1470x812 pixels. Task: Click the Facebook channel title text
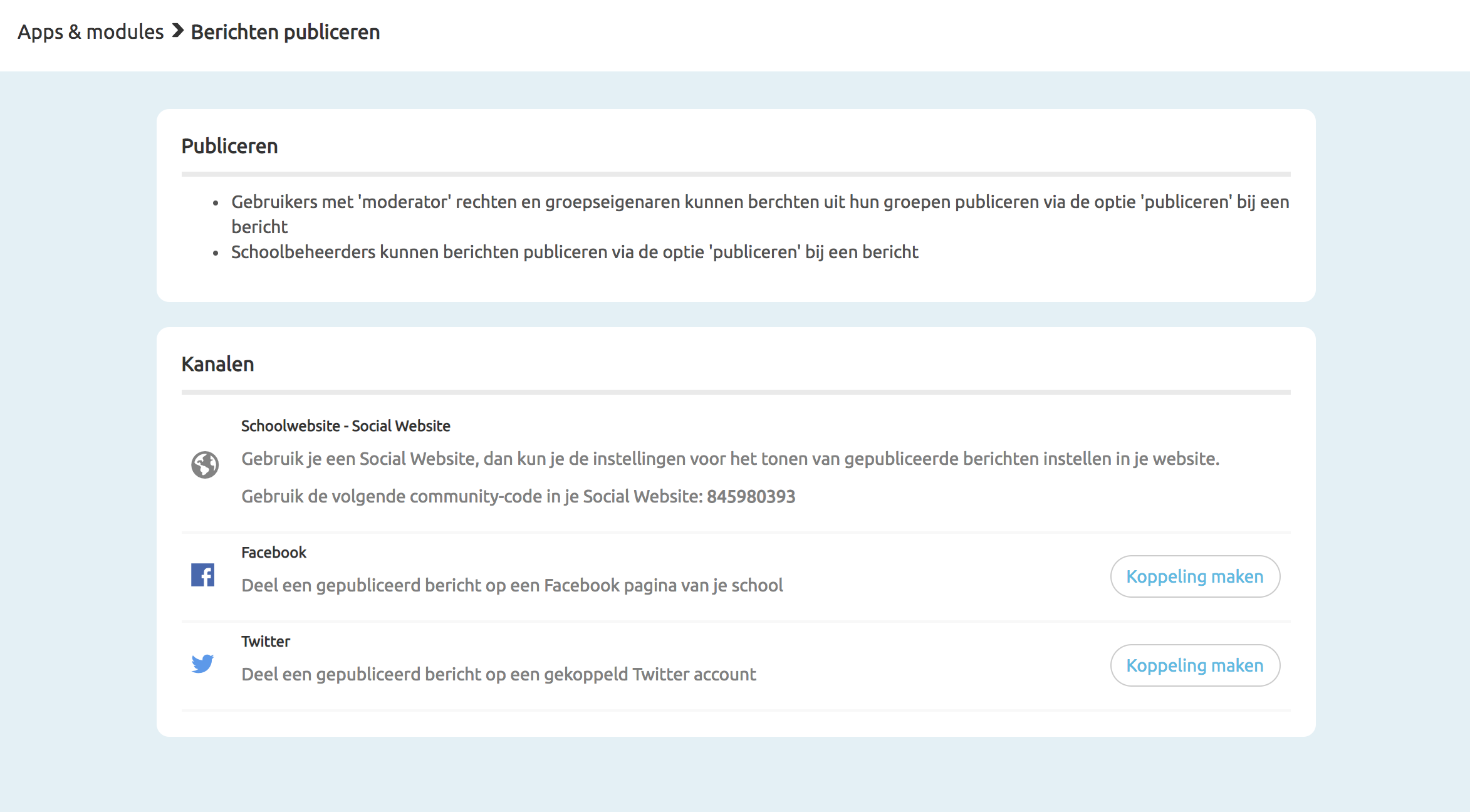[x=273, y=552]
